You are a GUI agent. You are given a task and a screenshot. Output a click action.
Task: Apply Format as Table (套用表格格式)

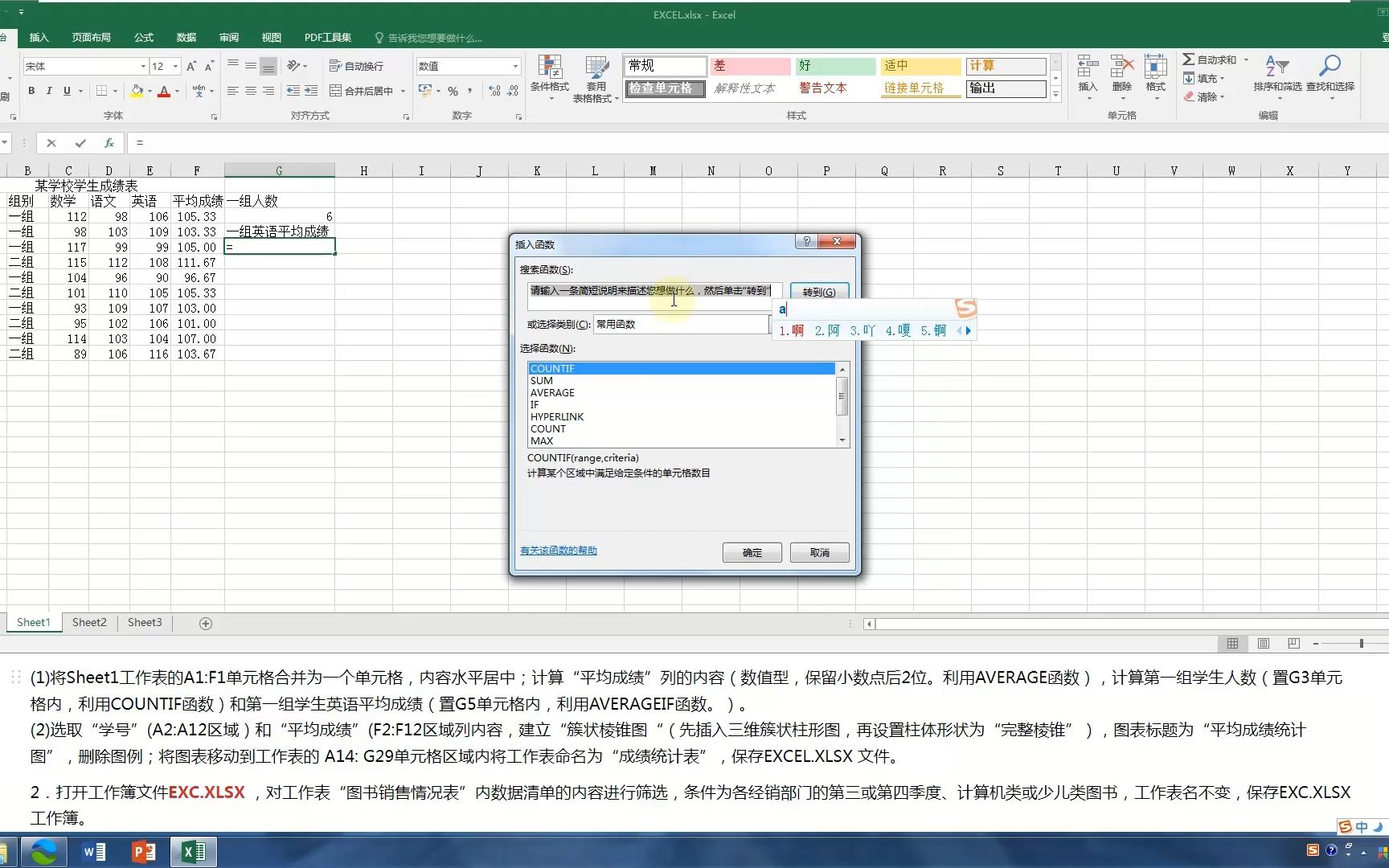pyautogui.click(x=596, y=78)
